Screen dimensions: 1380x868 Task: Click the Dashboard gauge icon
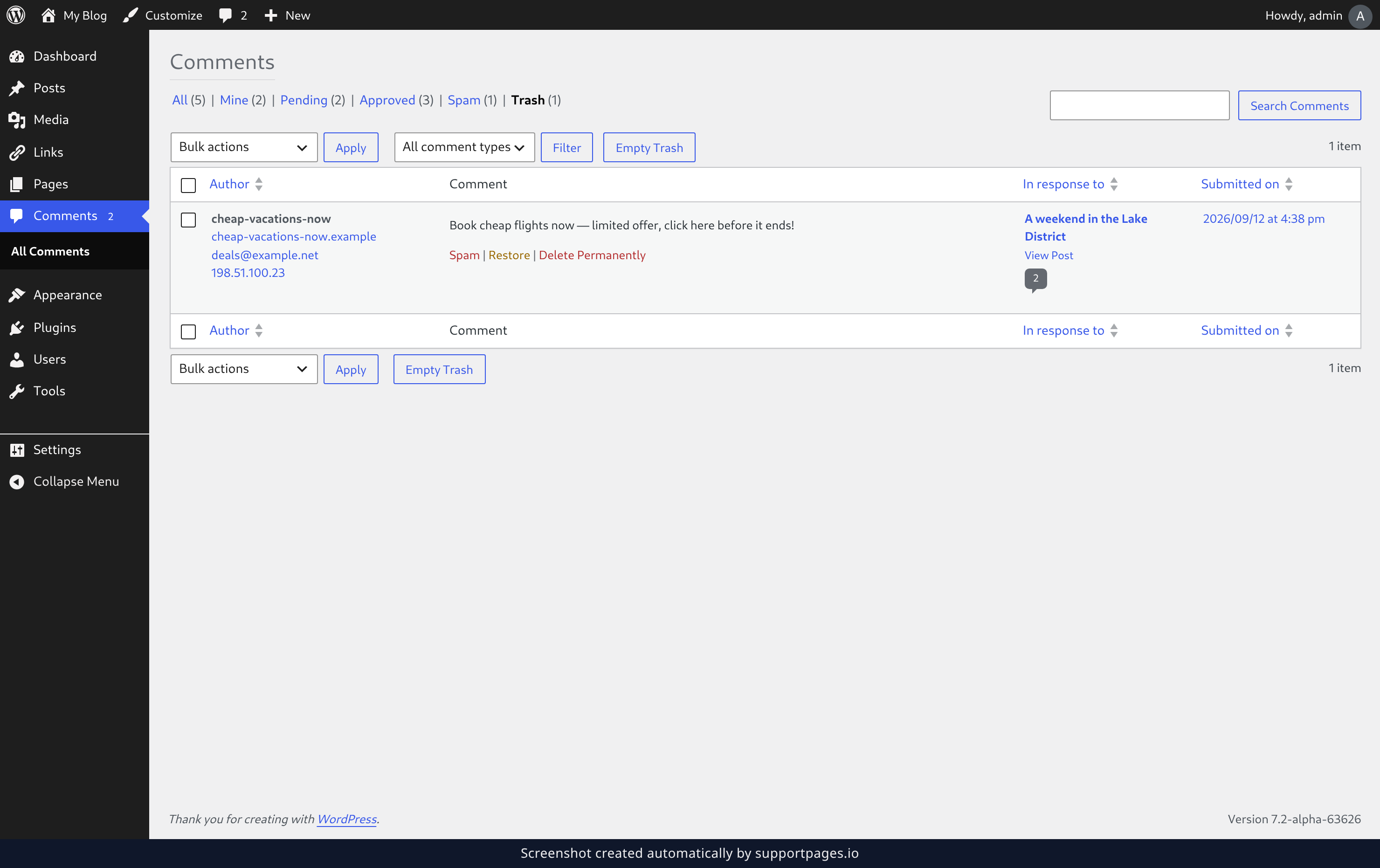pos(17,56)
